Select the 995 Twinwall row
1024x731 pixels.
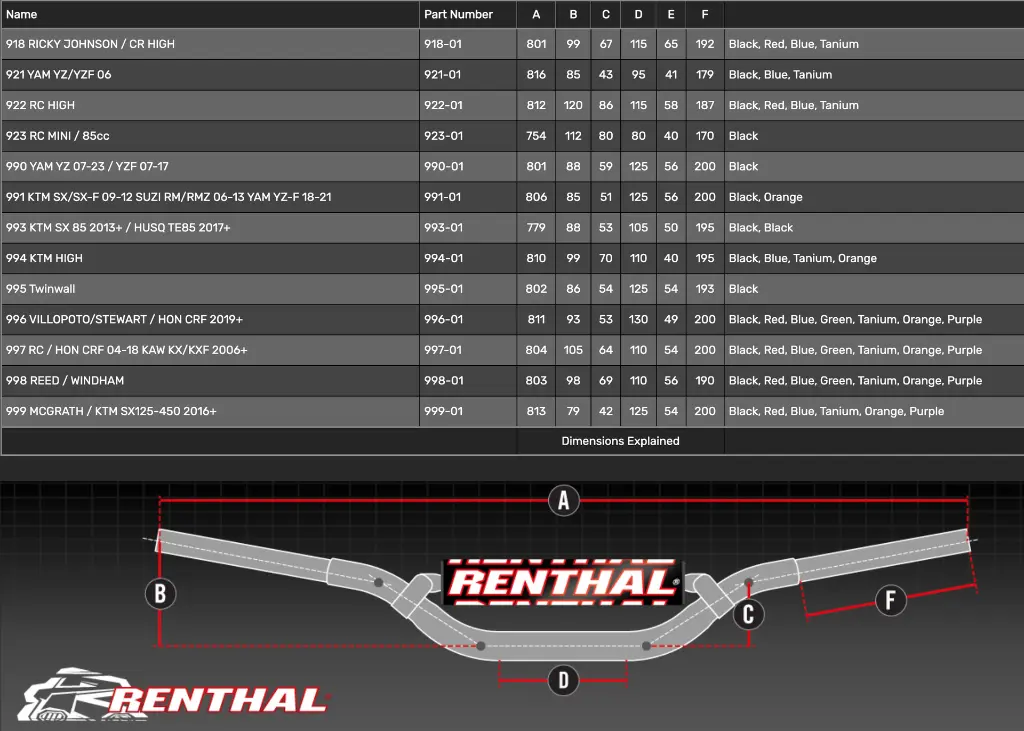pos(512,289)
